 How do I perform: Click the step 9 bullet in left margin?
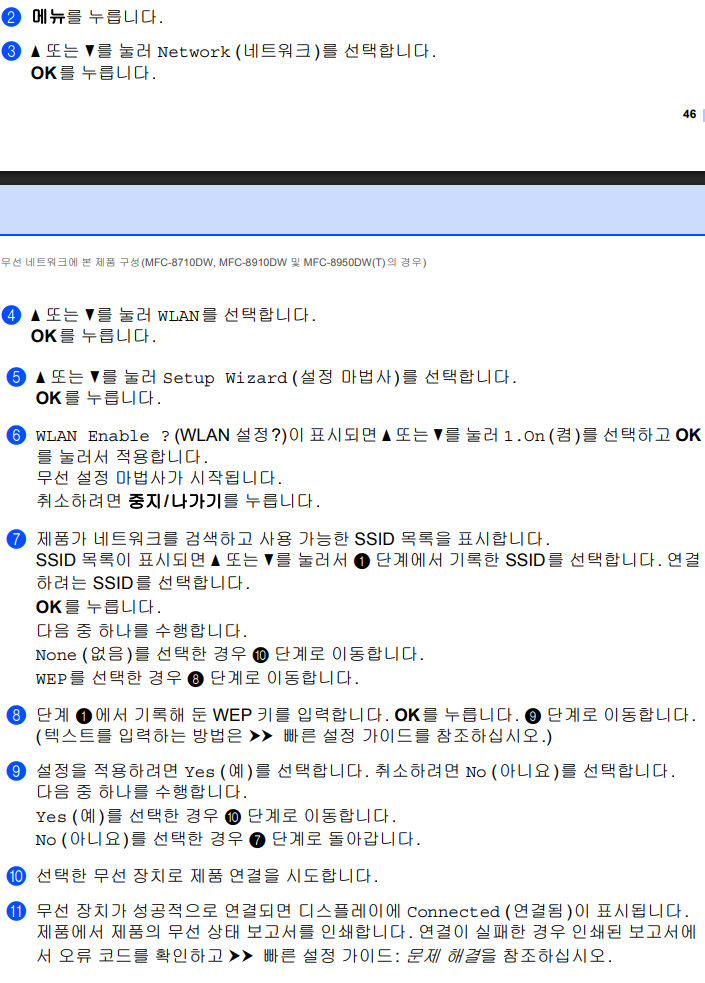click(15, 771)
